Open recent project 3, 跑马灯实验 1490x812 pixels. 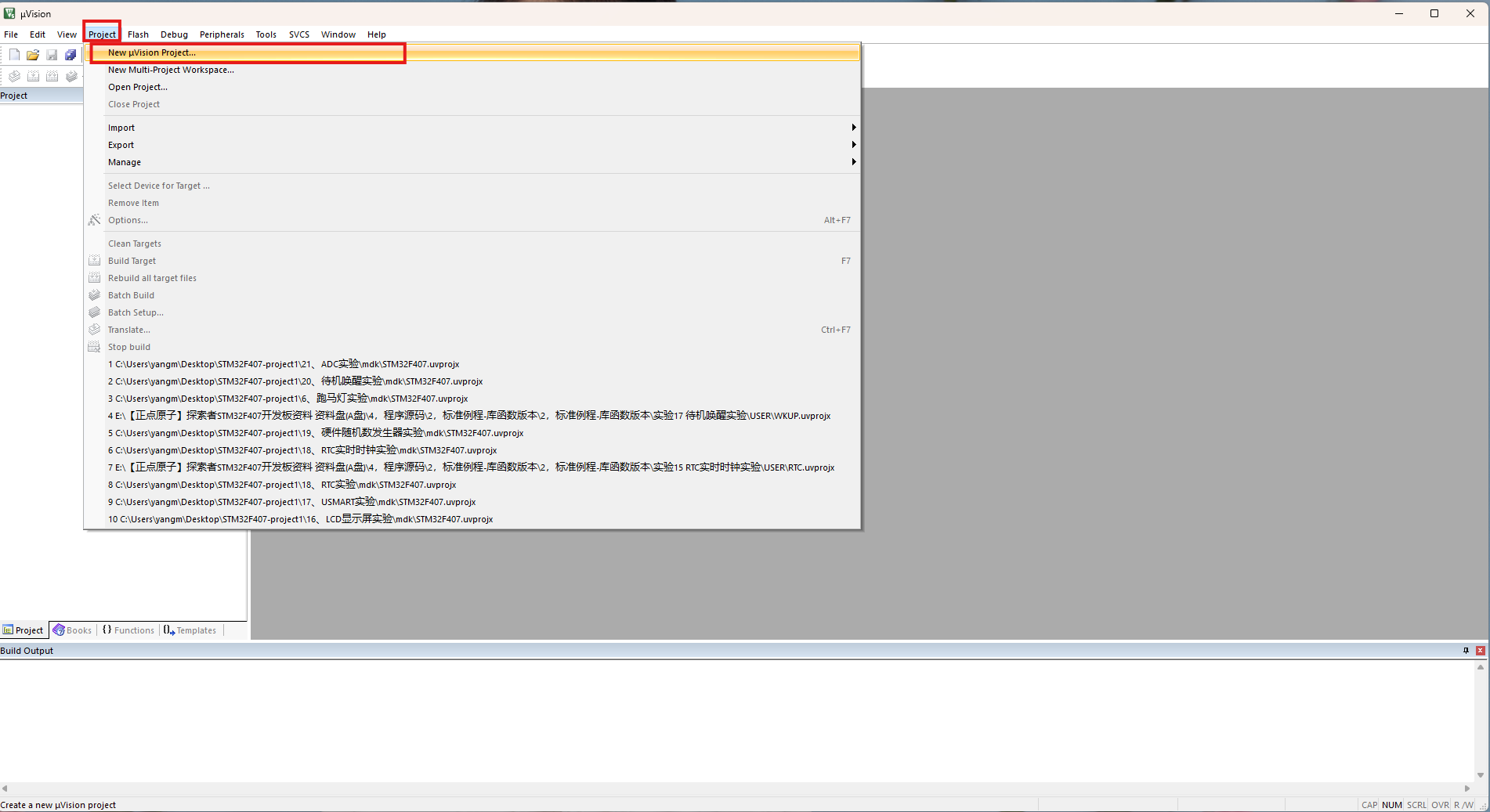click(x=472, y=399)
